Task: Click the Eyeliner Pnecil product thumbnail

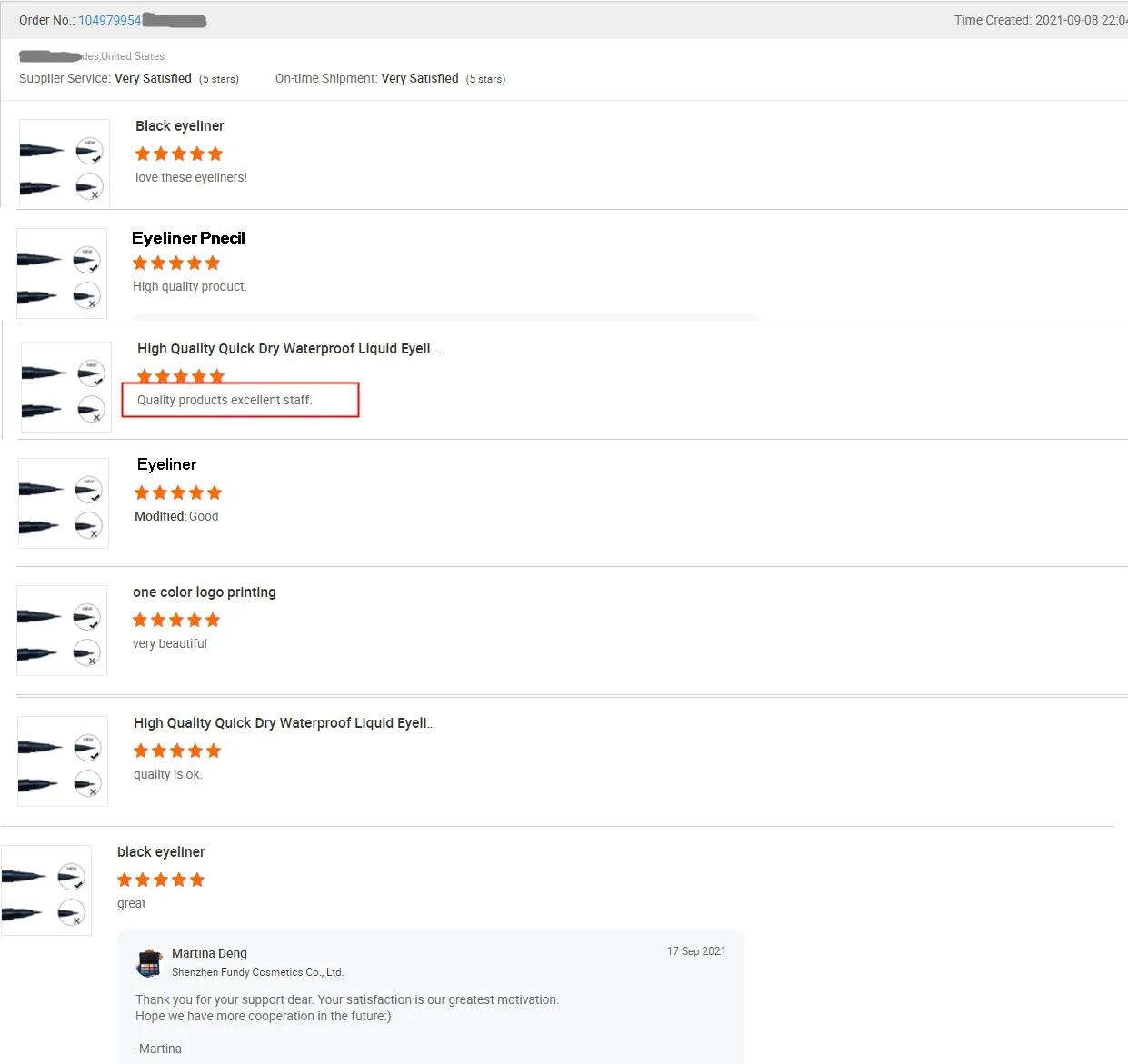Action: [62, 273]
